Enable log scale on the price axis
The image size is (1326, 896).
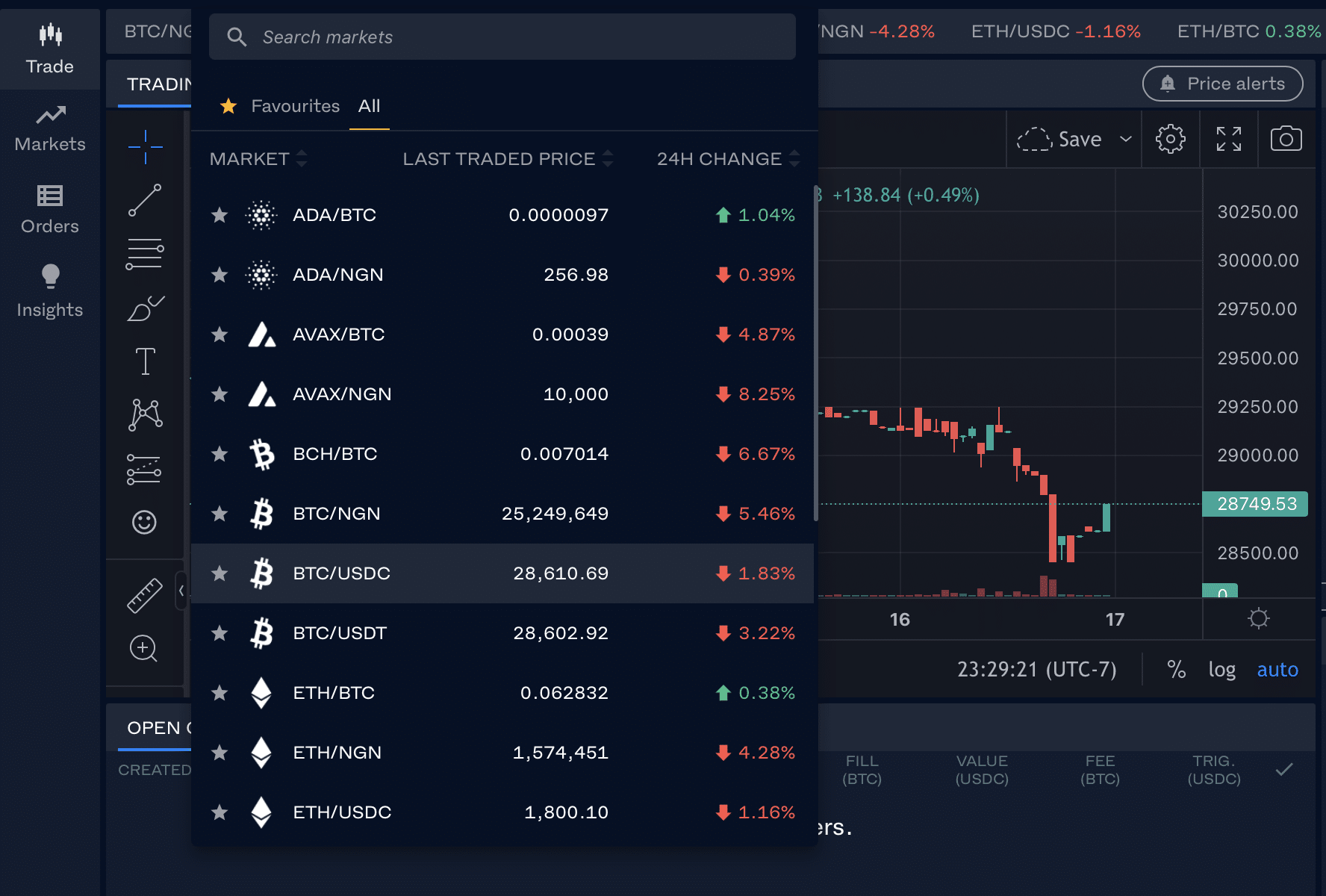click(1222, 670)
